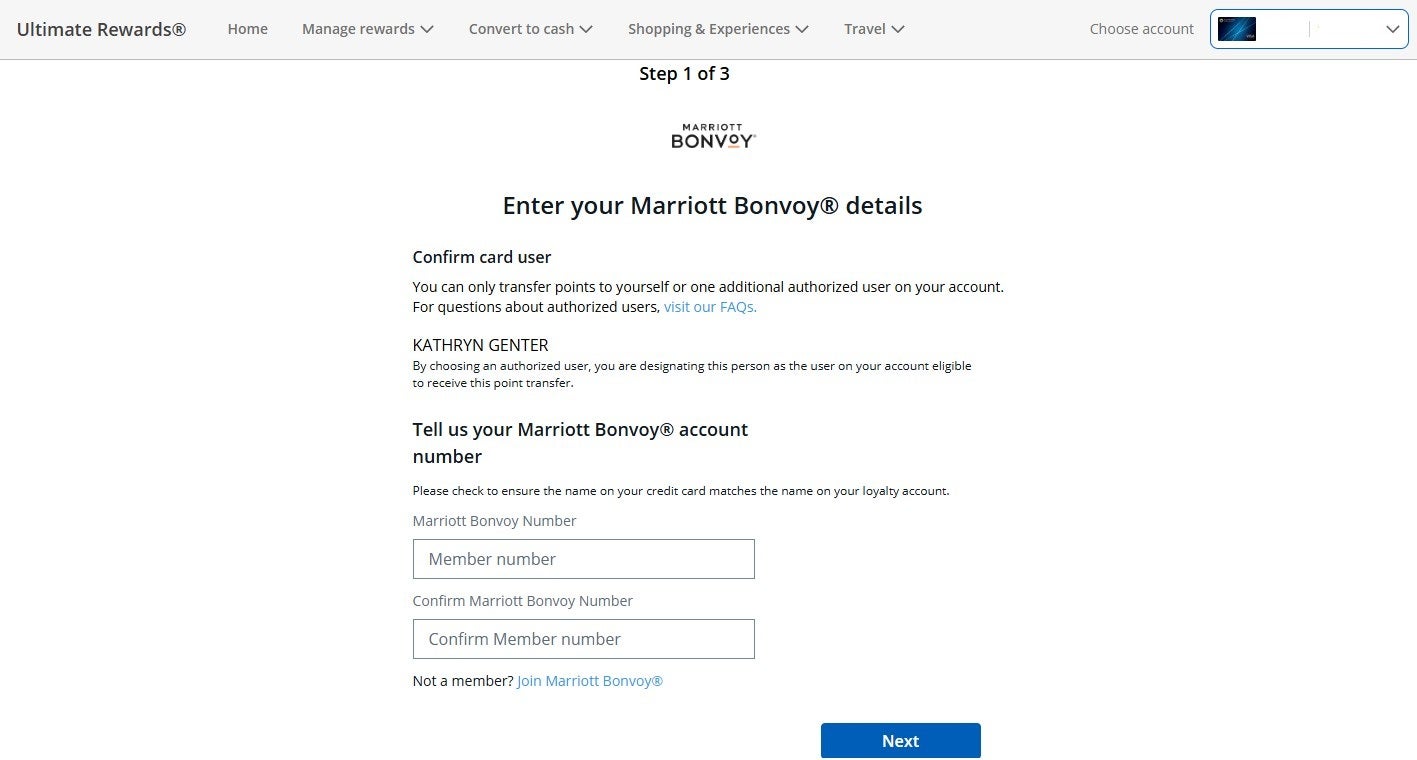Click the chevron on the Choose account selector
Image resolution: width=1417 pixels, height=760 pixels.
(x=1392, y=29)
